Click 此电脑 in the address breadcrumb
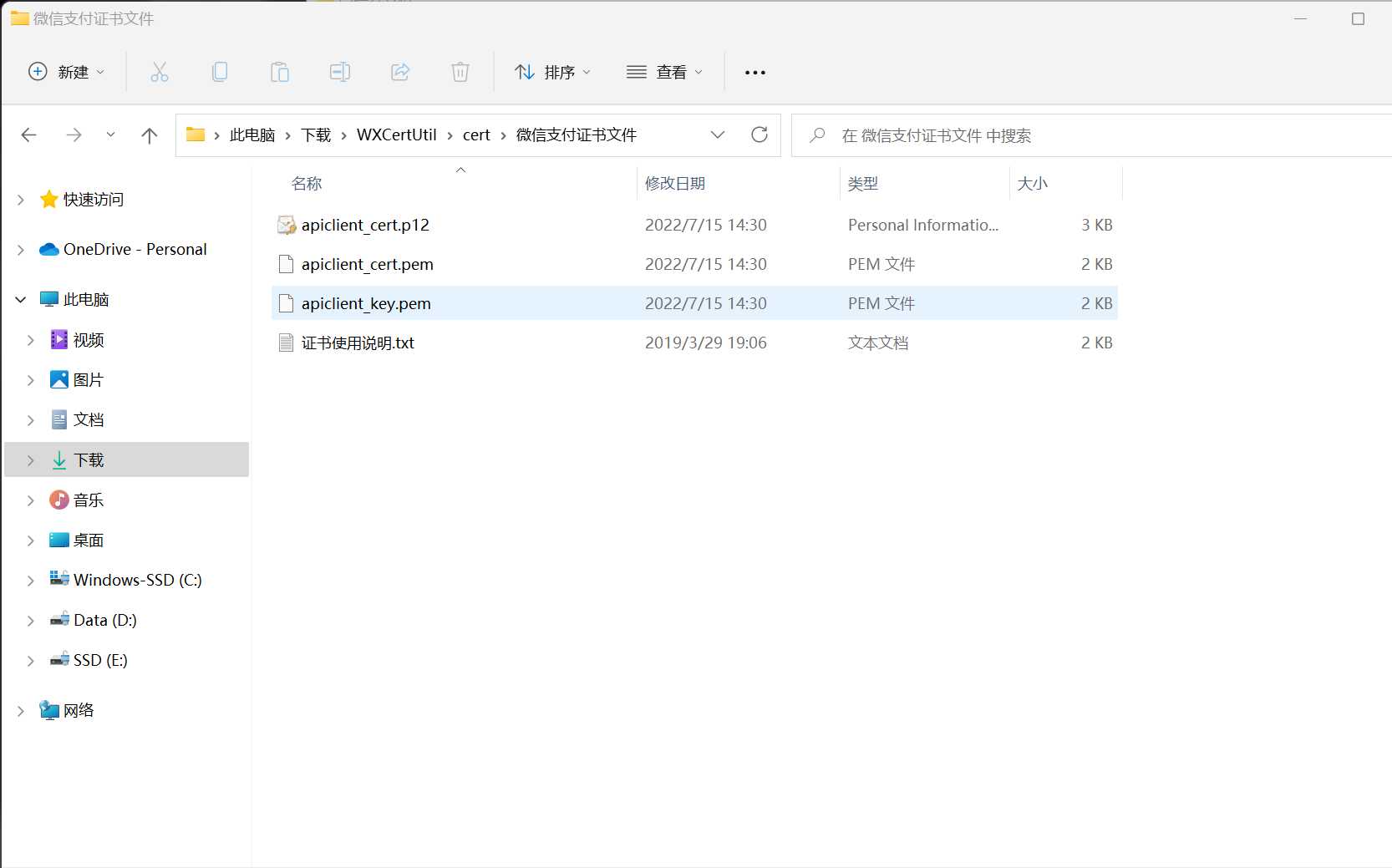Image resolution: width=1392 pixels, height=868 pixels. (252, 135)
